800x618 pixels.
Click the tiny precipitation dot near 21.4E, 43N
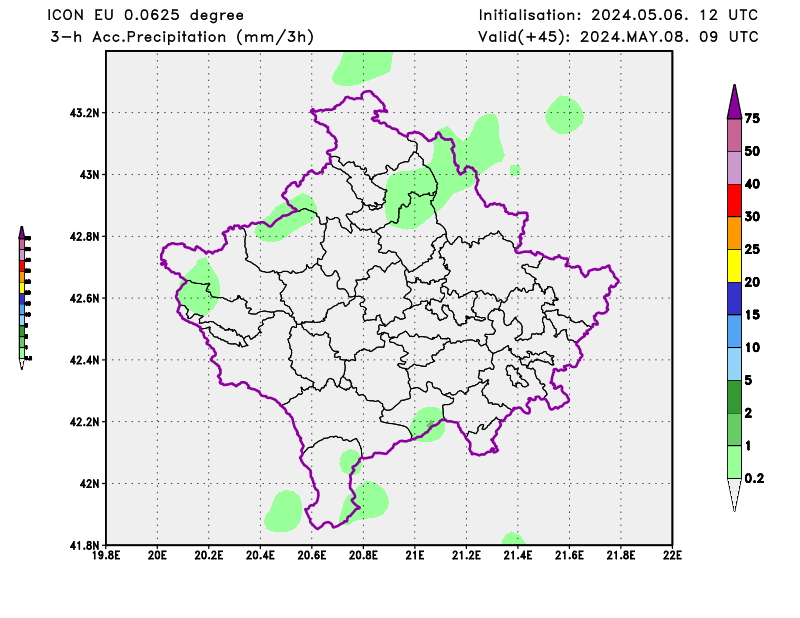pos(515,170)
